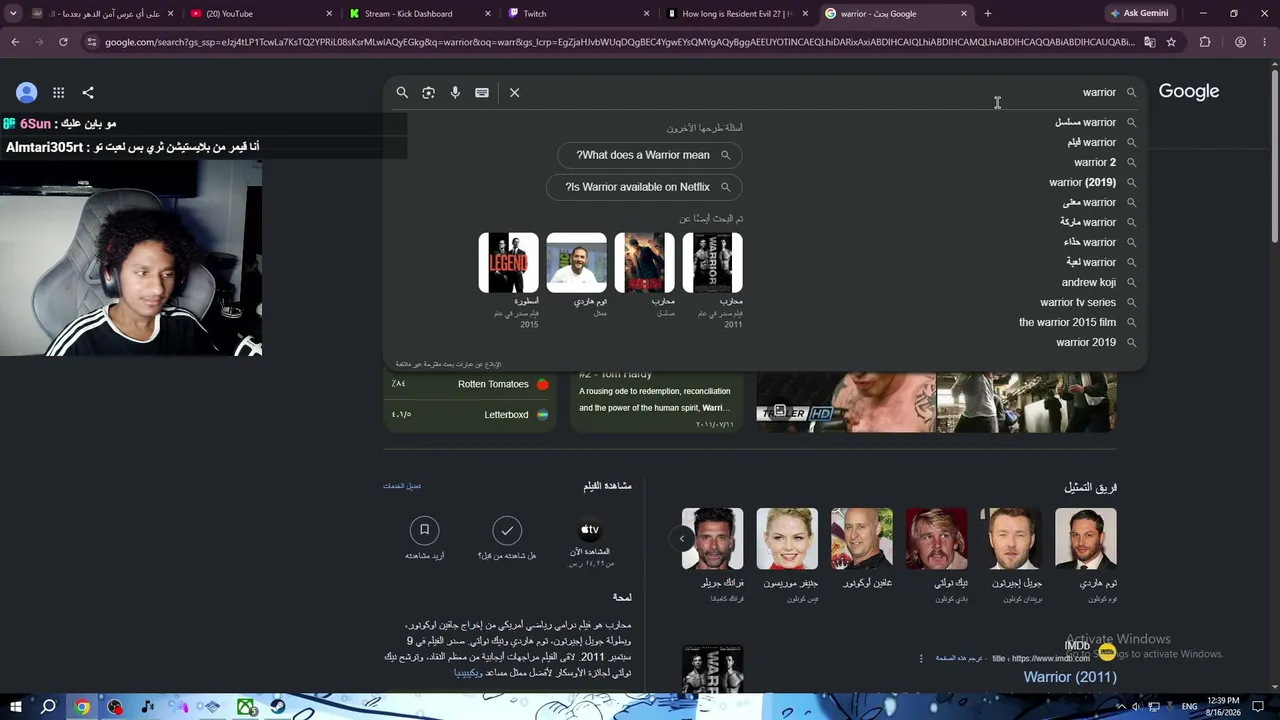Bookmark this page with the star icon
Image resolution: width=1280 pixels, height=720 pixels.
point(1171,42)
